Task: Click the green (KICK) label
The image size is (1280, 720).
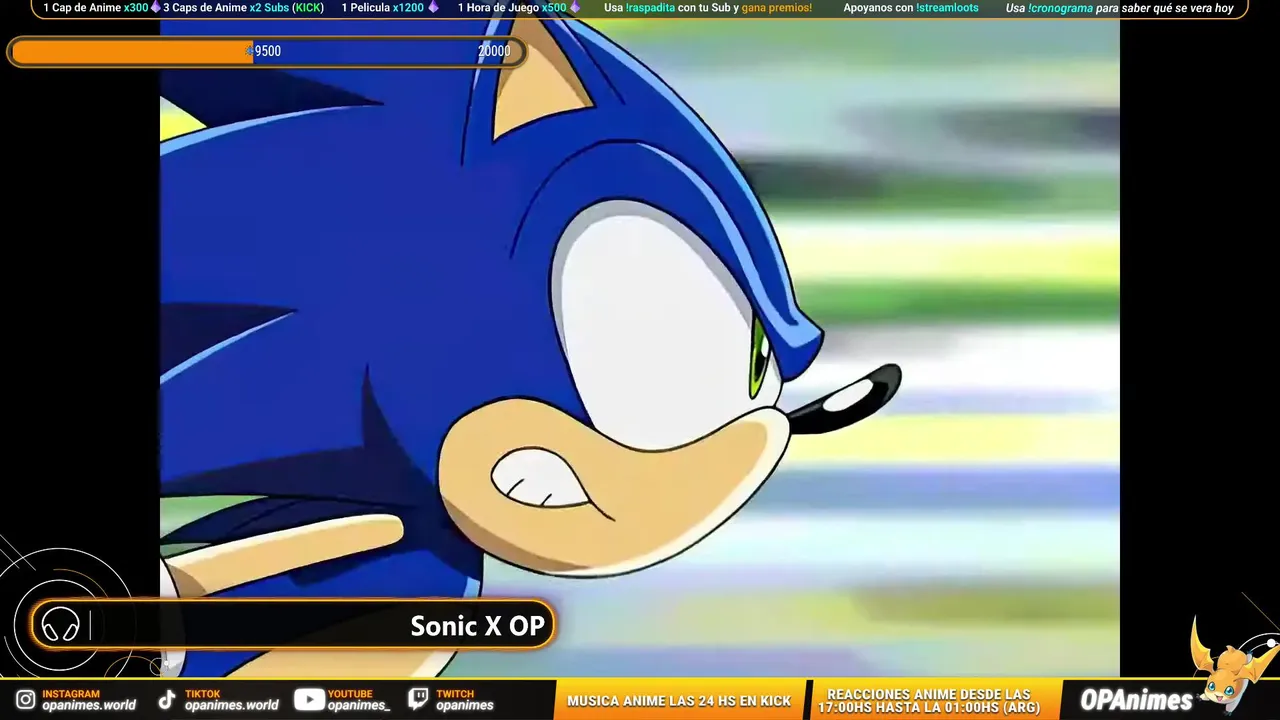Action: click(308, 8)
